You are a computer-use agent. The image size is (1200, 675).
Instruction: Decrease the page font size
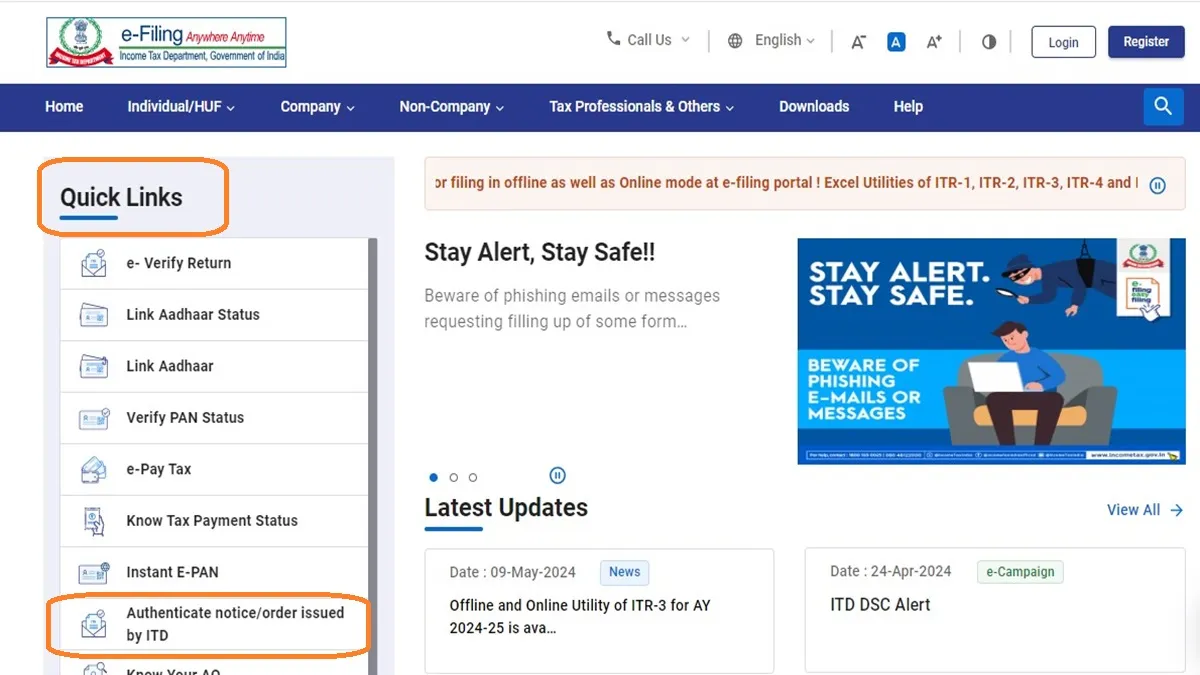(858, 42)
